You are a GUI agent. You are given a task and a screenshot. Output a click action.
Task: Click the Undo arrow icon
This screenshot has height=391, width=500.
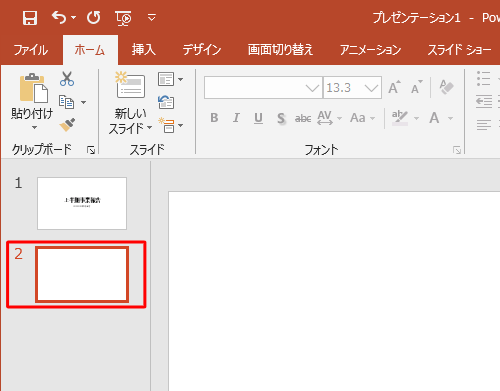pos(59,17)
